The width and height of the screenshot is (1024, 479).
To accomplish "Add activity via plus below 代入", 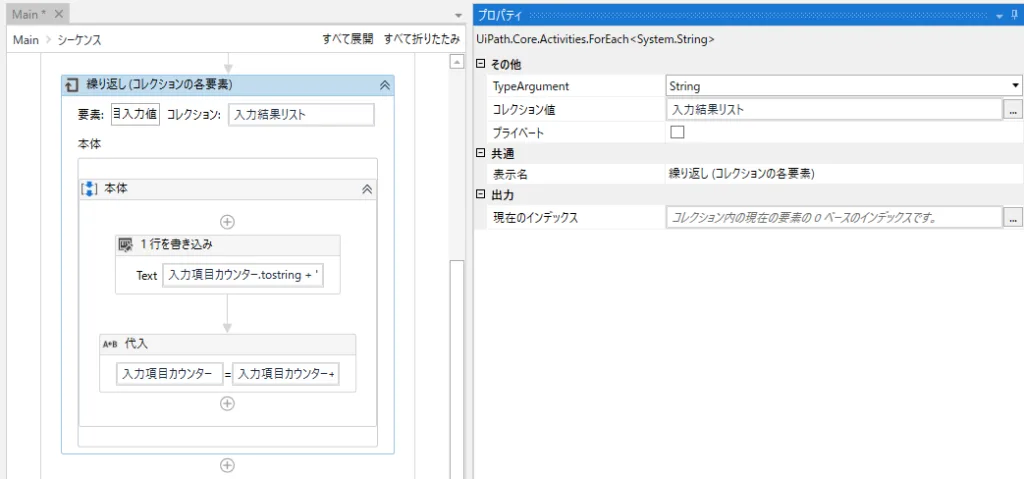I will (x=227, y=403).
